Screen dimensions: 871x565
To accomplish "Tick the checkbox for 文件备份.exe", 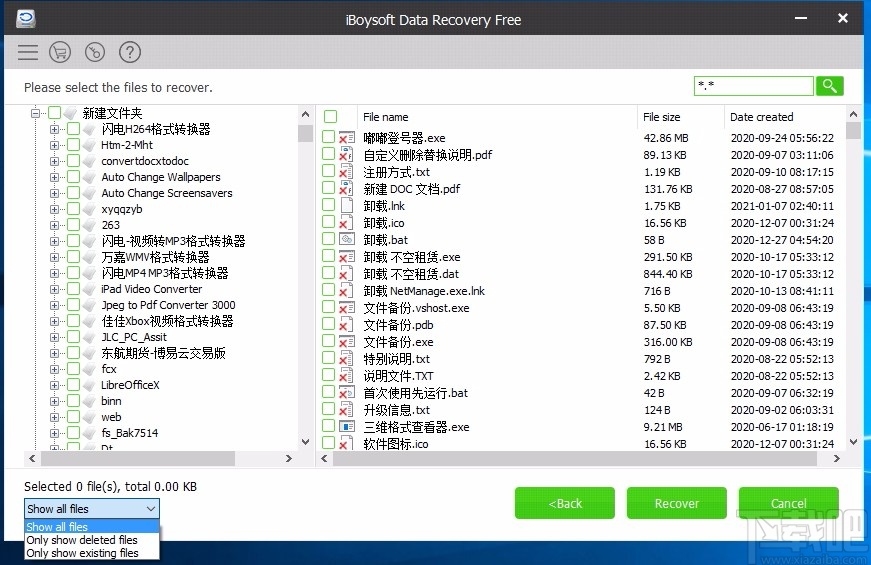I will [x=328, y=341].
